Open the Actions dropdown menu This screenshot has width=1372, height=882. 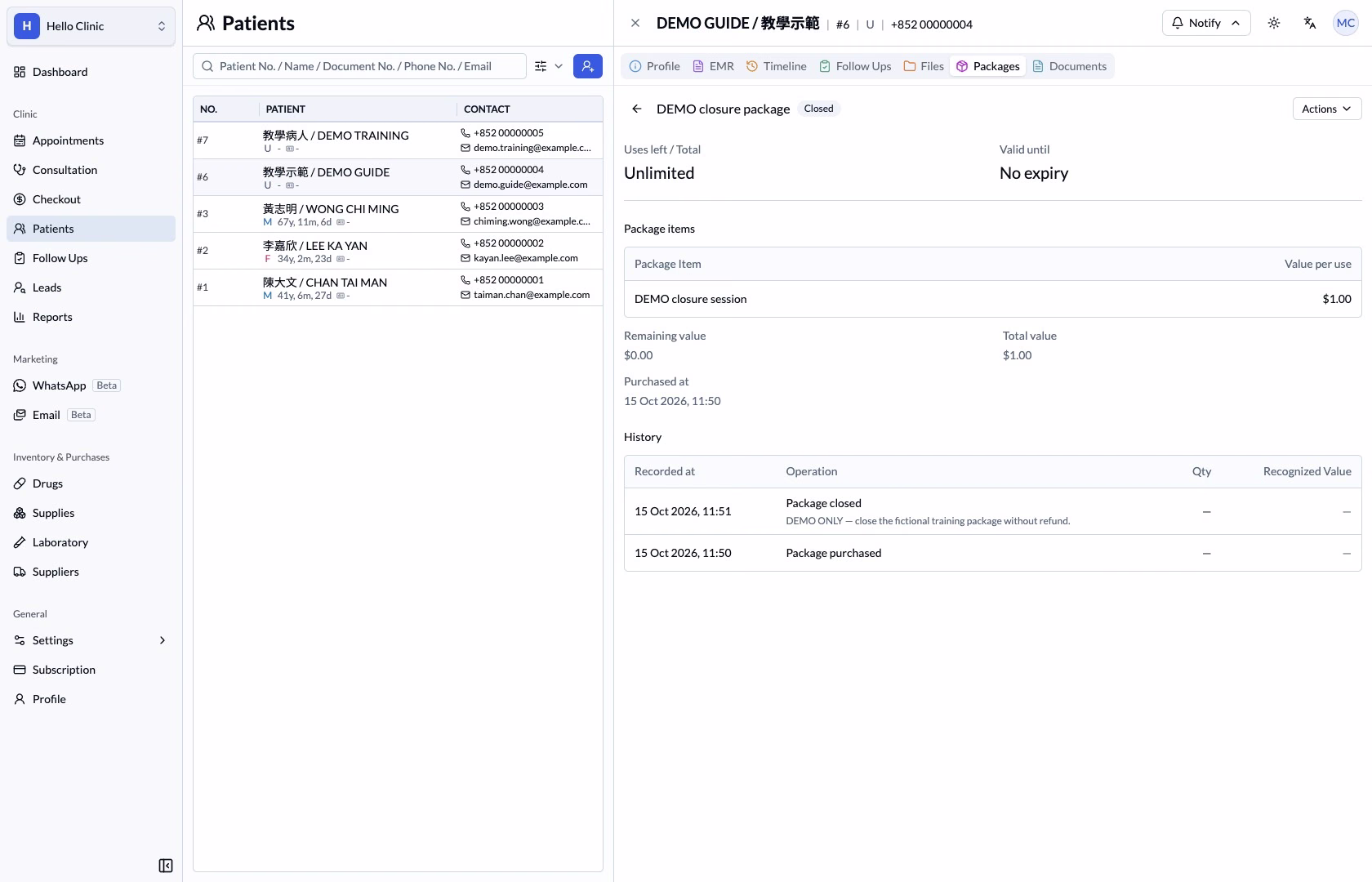tap(1326, 109)
